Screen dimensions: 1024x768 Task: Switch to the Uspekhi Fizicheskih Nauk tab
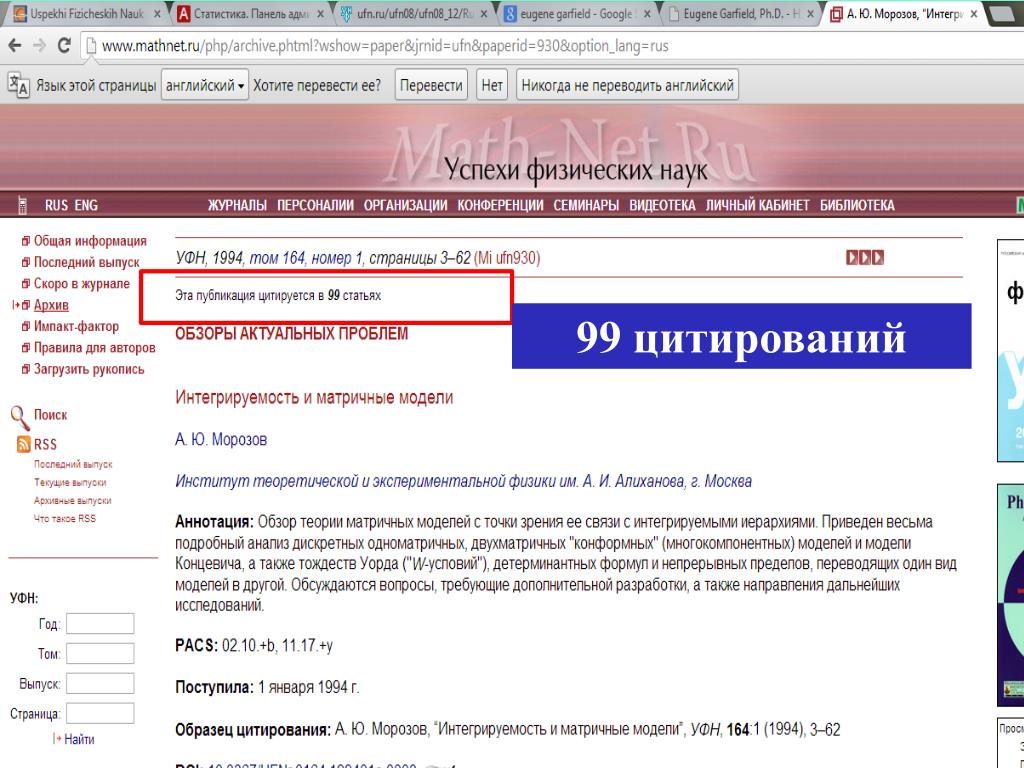click(x=80, y=15)
